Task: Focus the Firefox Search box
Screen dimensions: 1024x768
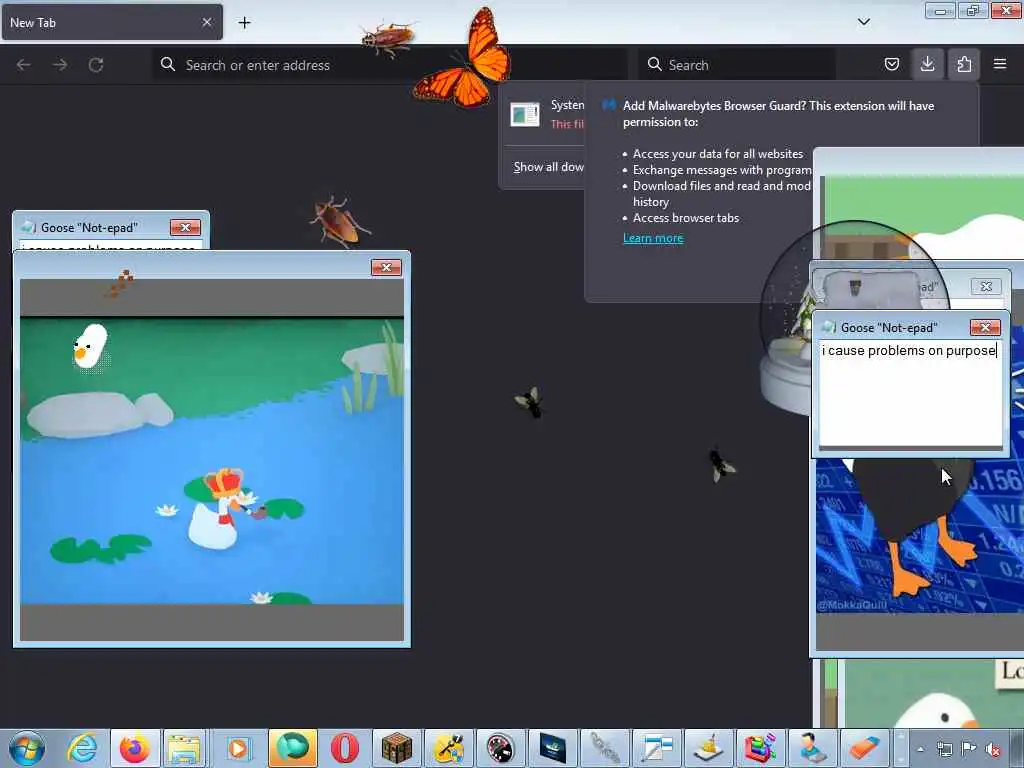Action: click(736, 65)
